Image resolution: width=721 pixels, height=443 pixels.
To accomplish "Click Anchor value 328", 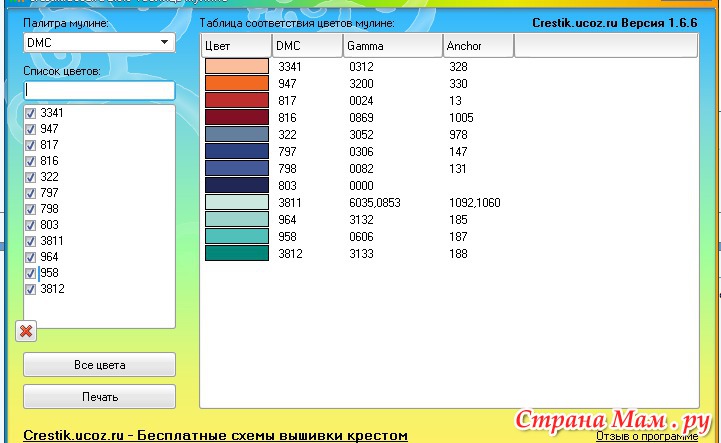I will click(x=458, y=67).
